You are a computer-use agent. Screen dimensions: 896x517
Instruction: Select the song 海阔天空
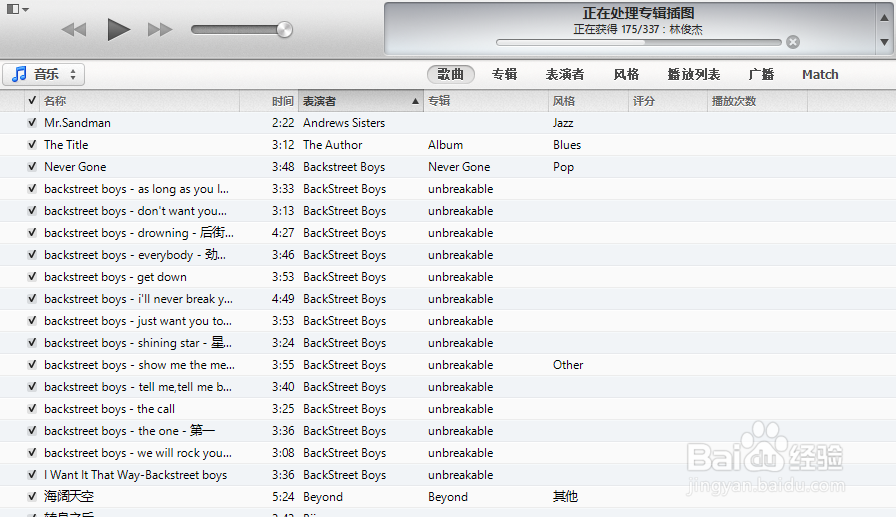coord(69,497)
